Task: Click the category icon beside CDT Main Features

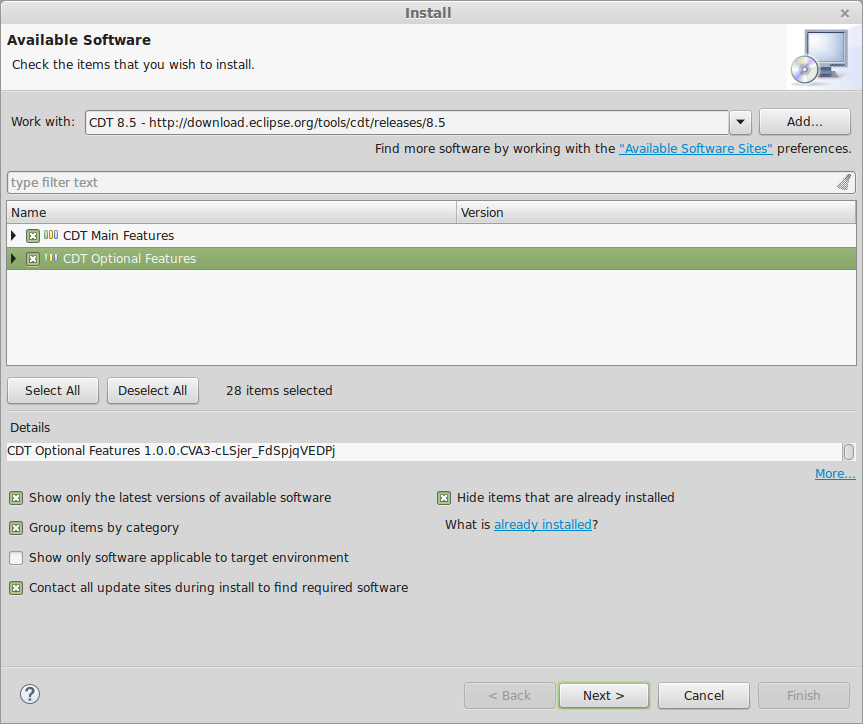Action: coord(51,235)
